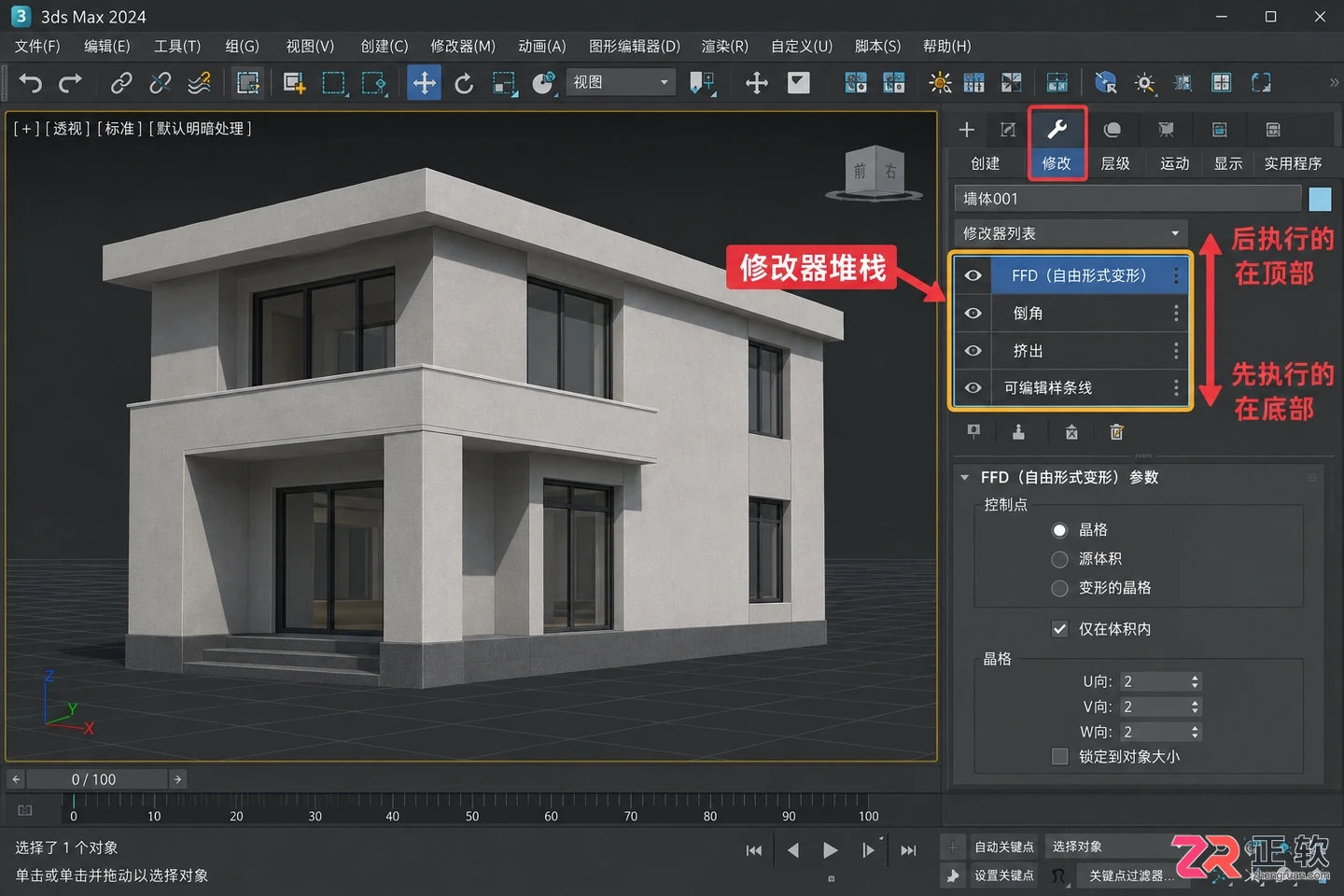Click the object color swatch beside 墙体001
Image resolution: width=1344 pixels, height=896 pixels.
1320,199
